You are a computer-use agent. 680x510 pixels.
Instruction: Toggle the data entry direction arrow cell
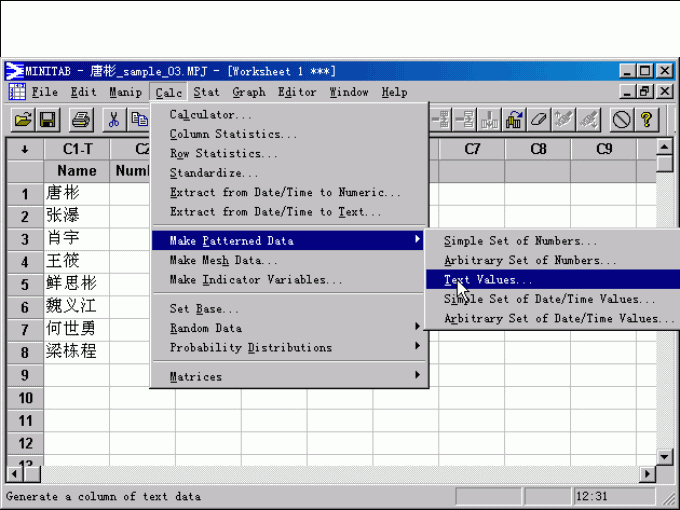pyautogui.click(x=24, y=149)
